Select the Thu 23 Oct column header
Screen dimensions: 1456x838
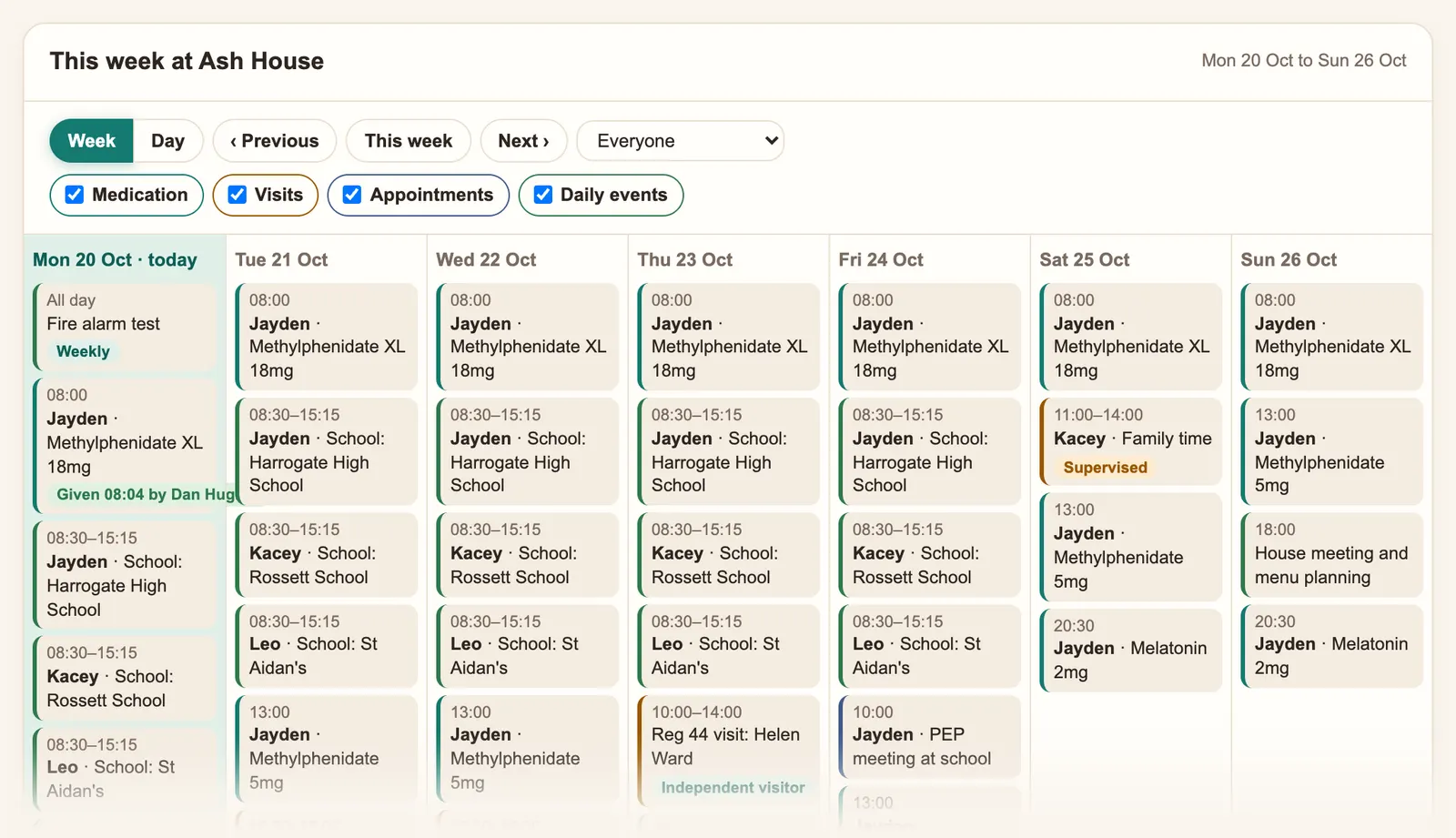click(x=684, y=260)
